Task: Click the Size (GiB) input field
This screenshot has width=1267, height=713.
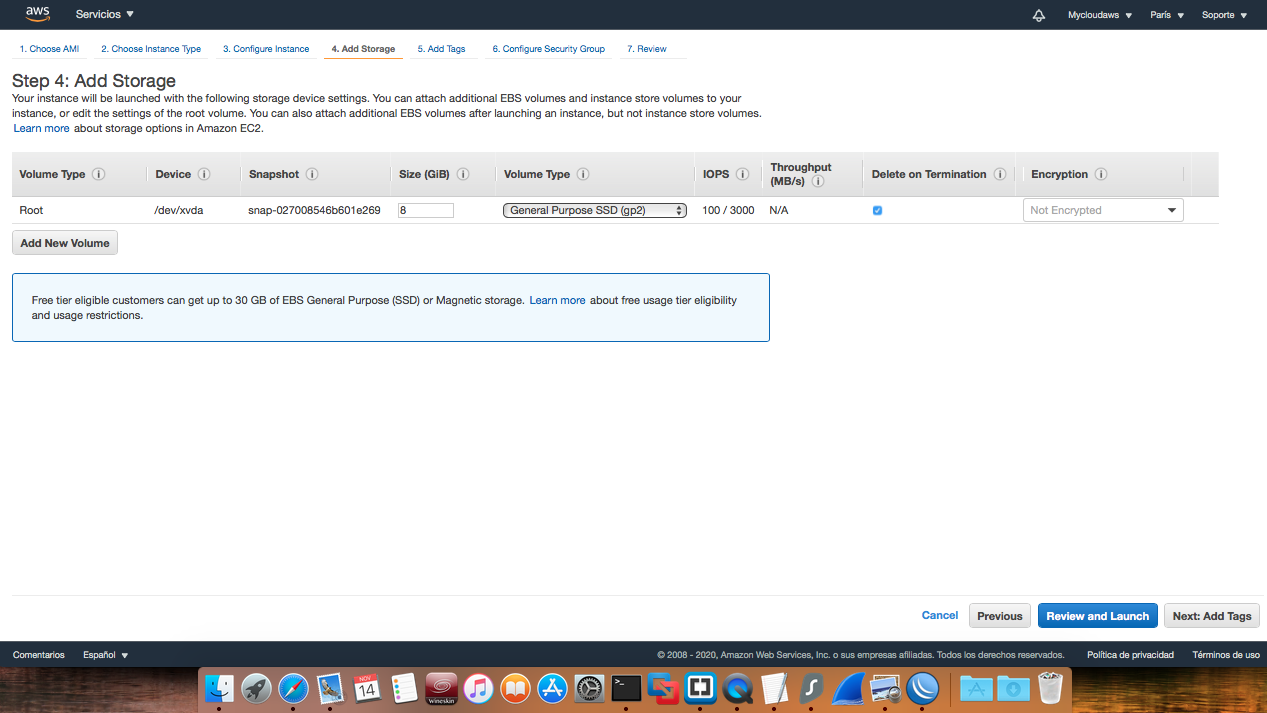Action: point(426,210)
